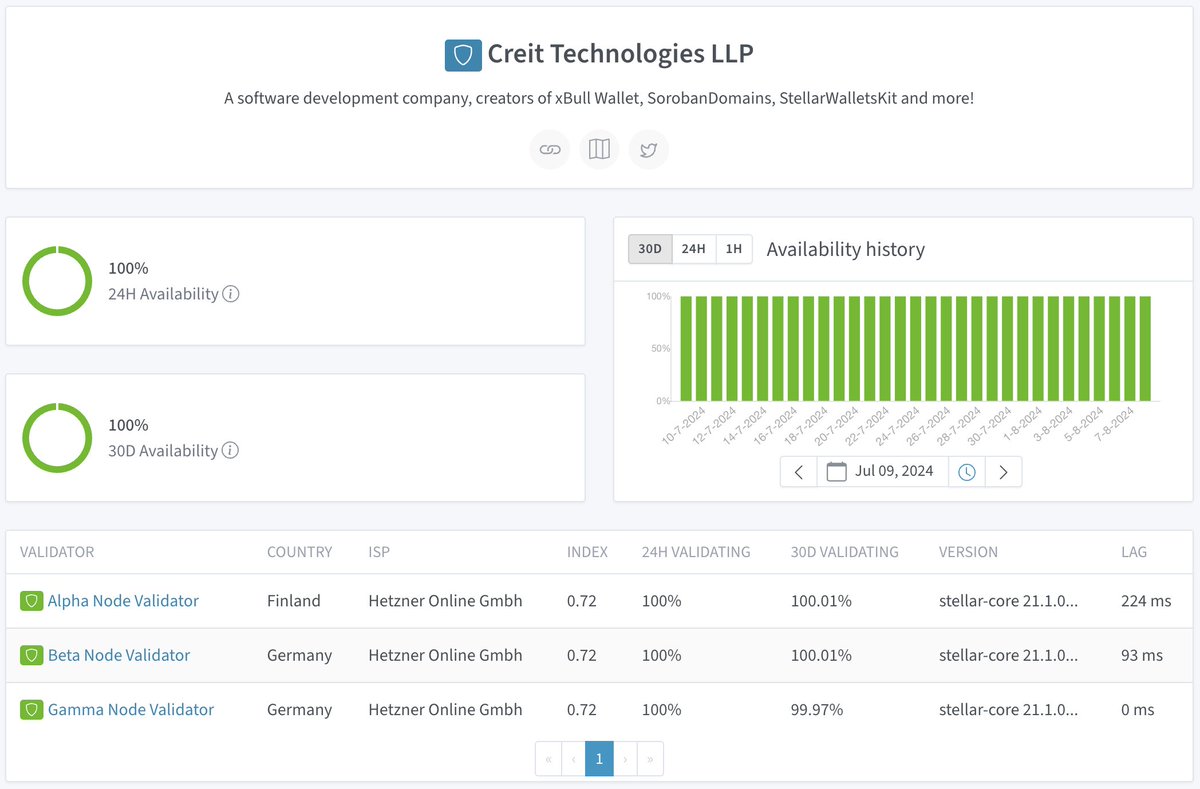Click 0 ms lag value
Viewport: 1200px width, 789px height.
point(1138,709)
